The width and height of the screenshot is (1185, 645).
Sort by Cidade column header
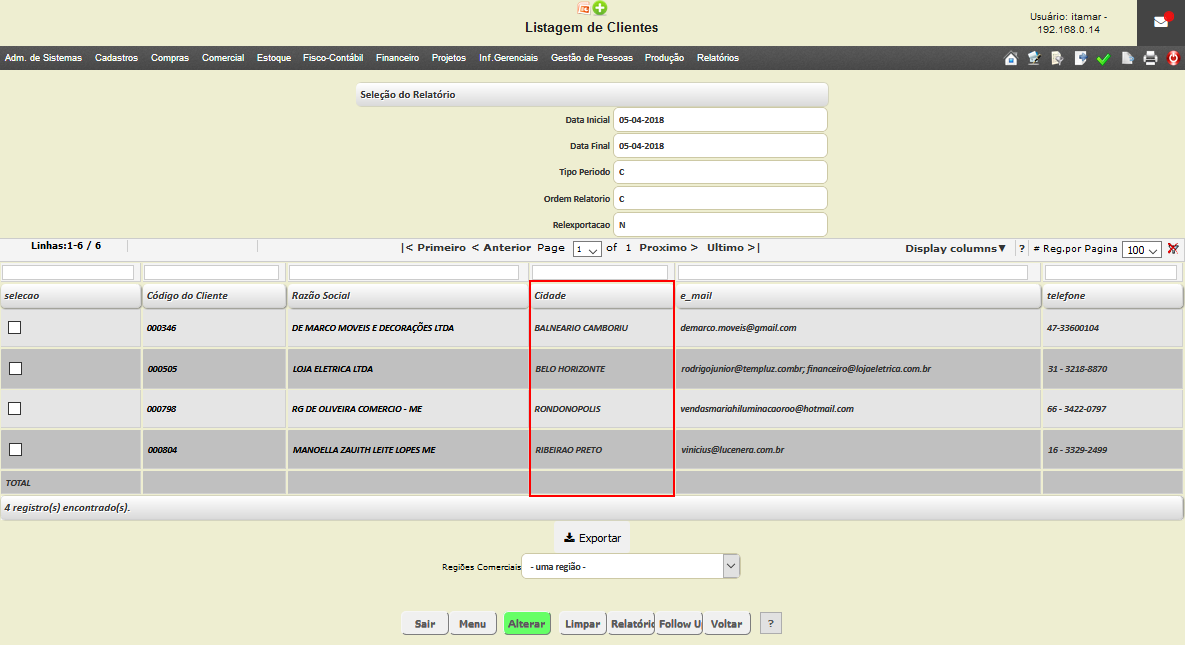pos(602,296)
